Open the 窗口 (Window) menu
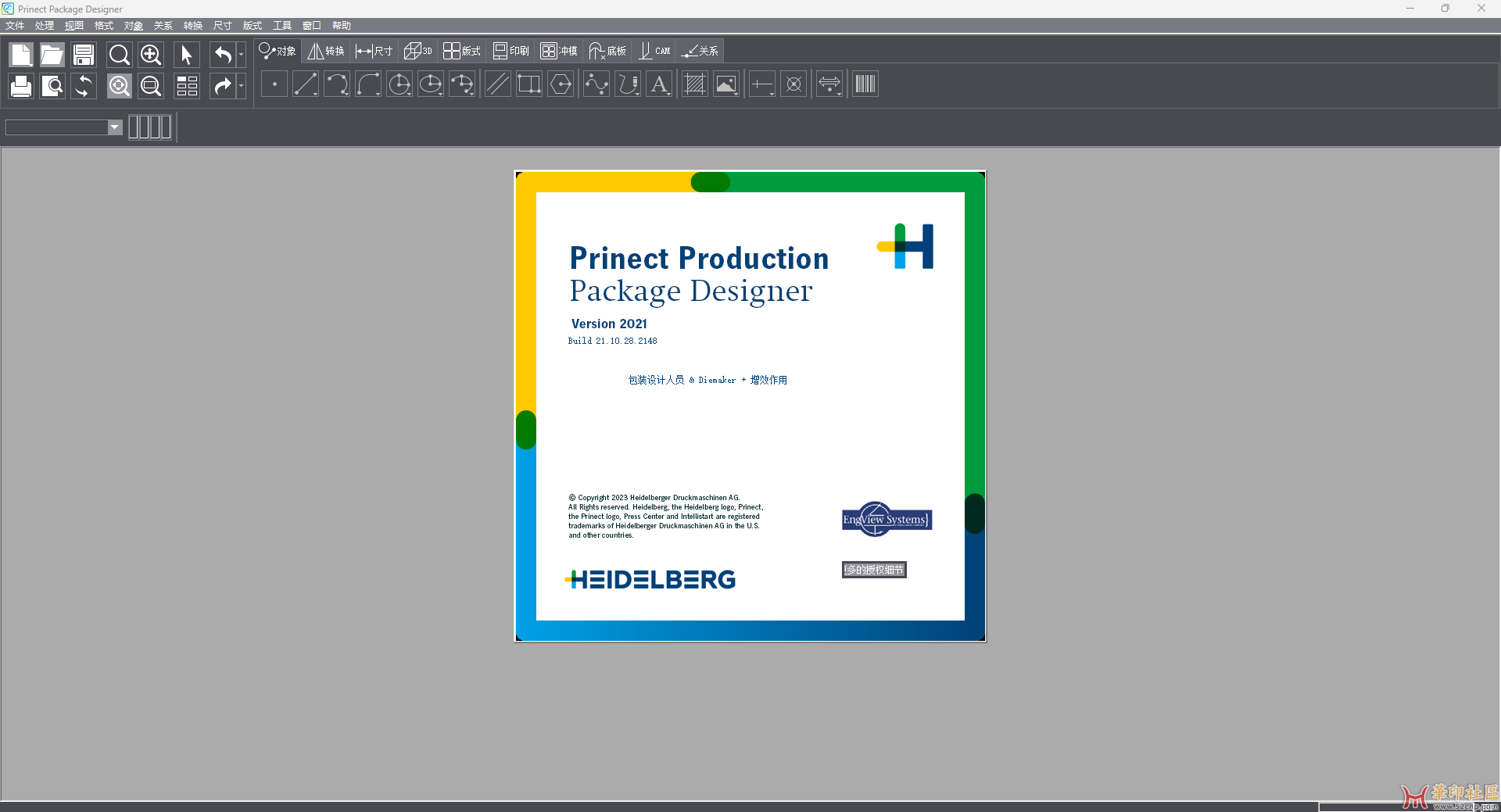The width and height of the screenshot is (1501, 812). (x=312, y=26)
